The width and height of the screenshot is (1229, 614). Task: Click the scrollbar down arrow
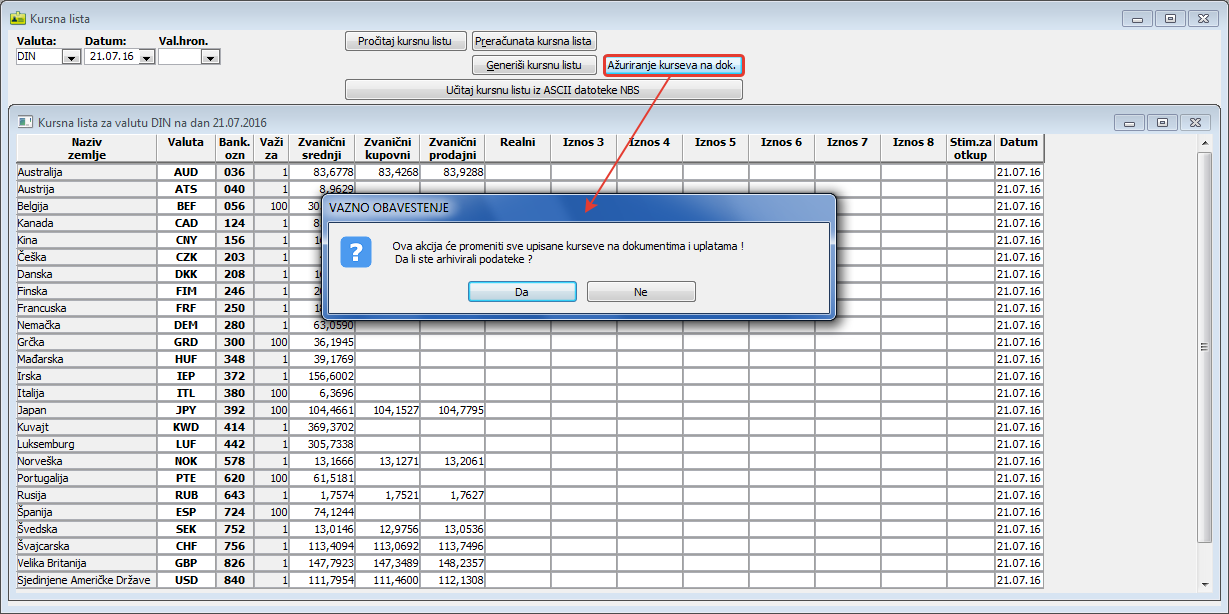1205,585
